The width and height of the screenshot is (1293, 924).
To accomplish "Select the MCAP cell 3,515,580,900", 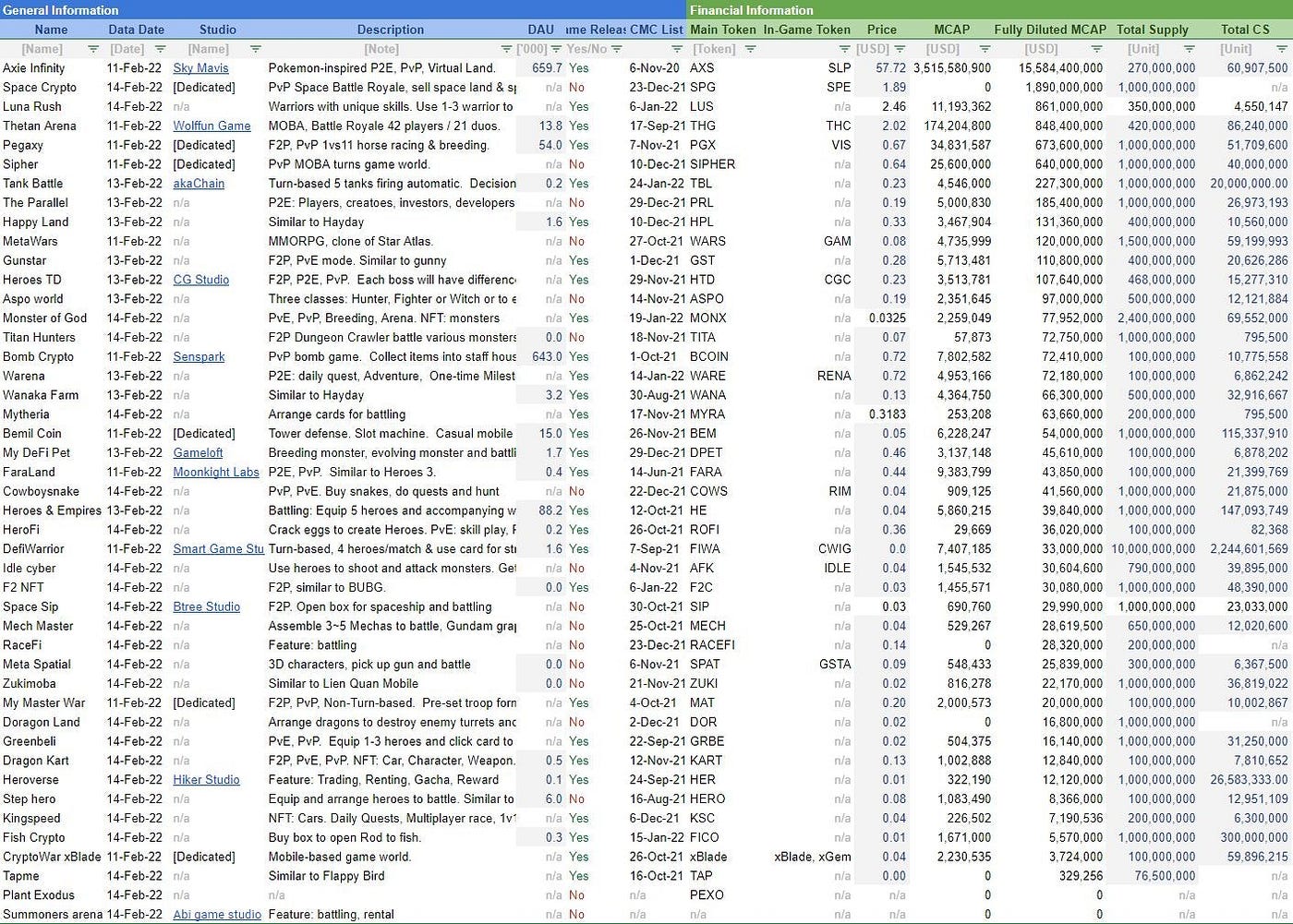I will (952, 68).
